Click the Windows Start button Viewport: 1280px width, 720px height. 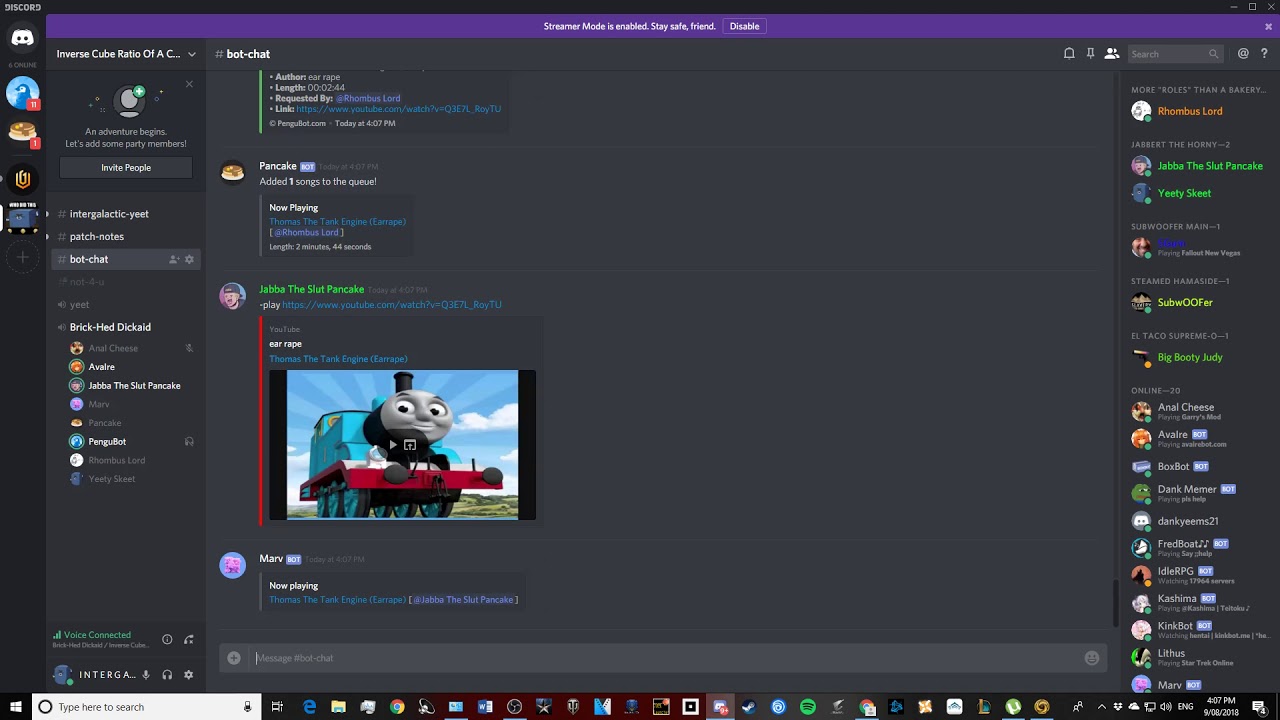pyautogui.click(x=15, y=707)
